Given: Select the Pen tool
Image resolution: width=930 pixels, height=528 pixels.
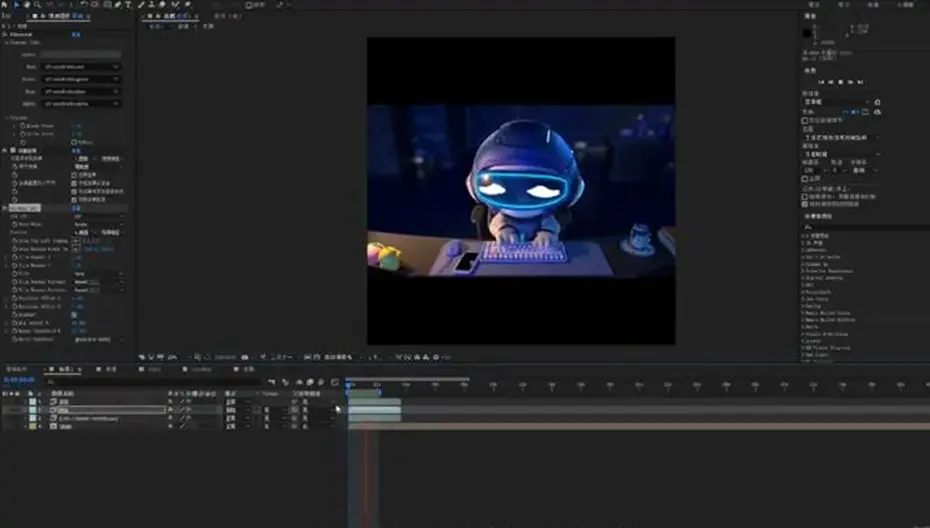Looking at the screenshot, I should coord(117,5).
